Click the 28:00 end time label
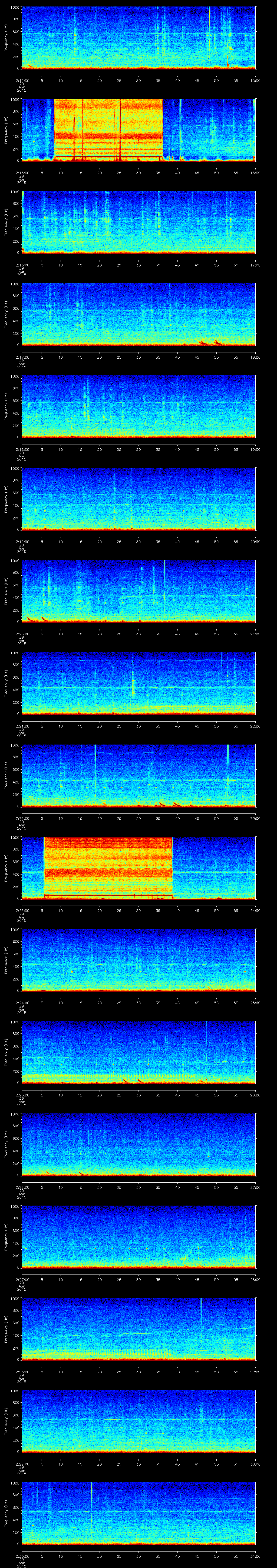 pyautogui.click(x=256, y=1279)
